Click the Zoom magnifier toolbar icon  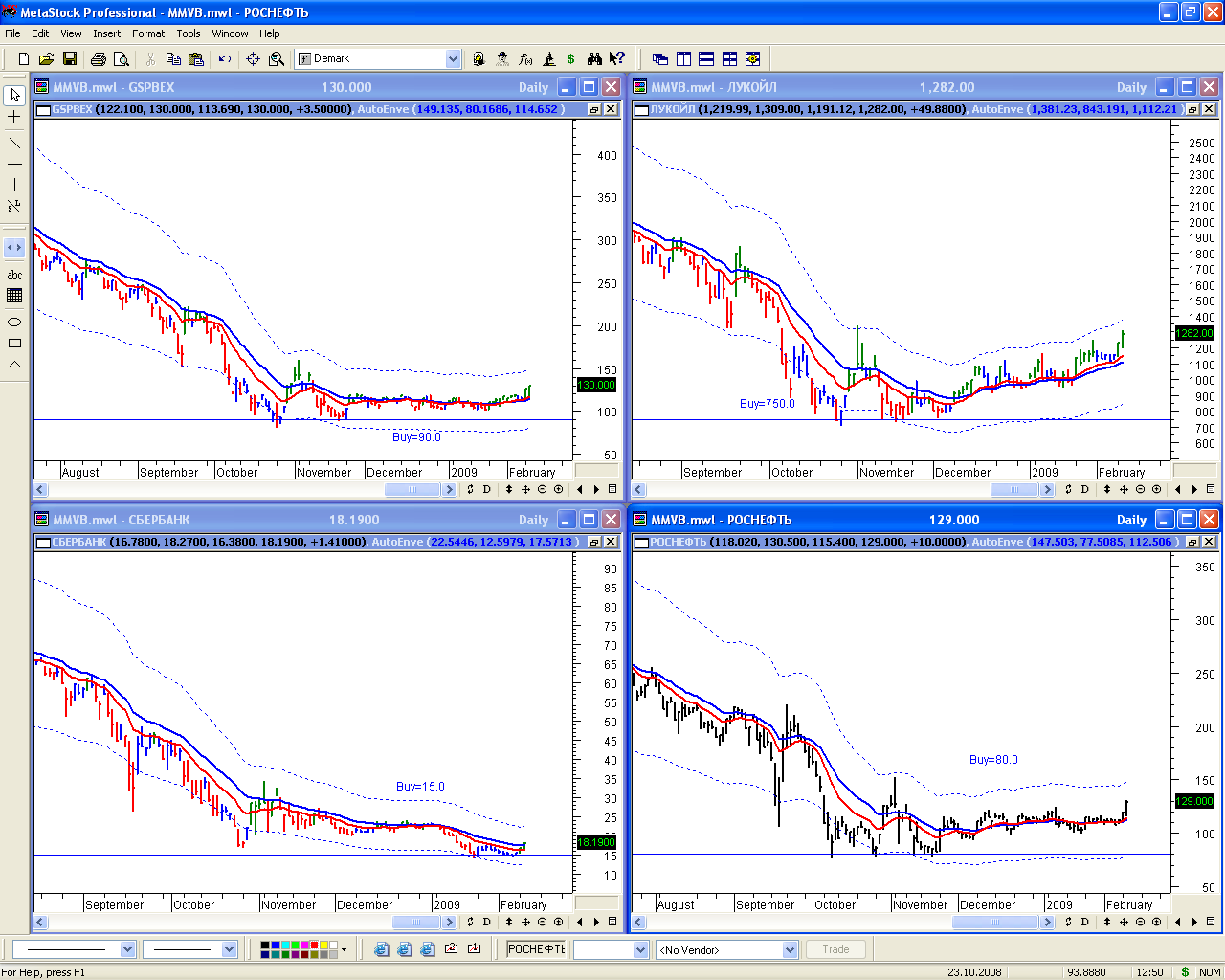pyautogui.click(x=276, y=58)
